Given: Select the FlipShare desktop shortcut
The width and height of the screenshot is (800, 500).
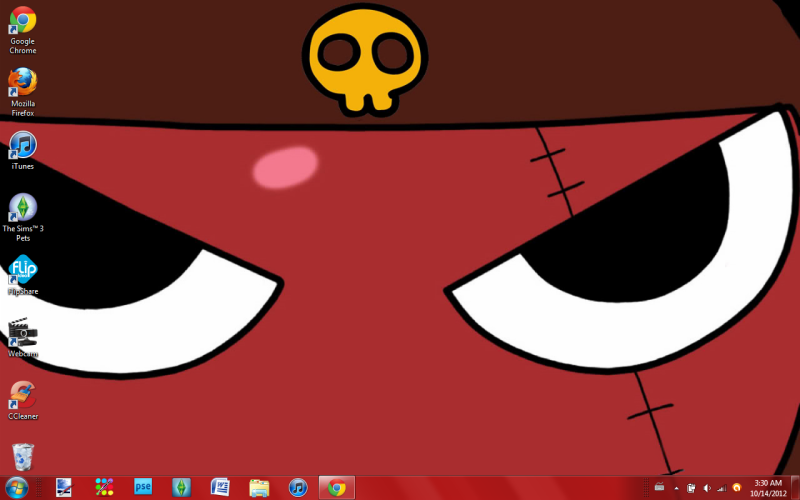Looking at the screenshot, I should point(22,275).
